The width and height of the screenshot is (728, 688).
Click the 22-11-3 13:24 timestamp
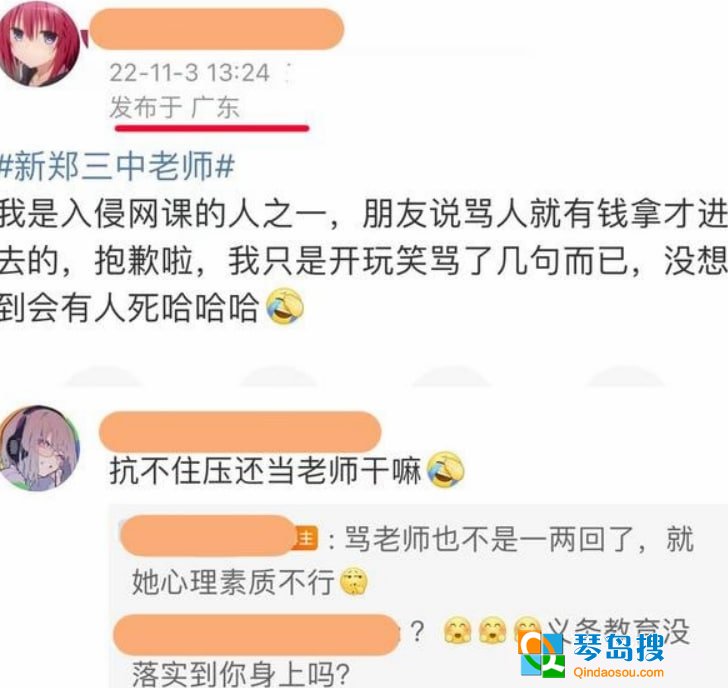(x=189, y=73)
